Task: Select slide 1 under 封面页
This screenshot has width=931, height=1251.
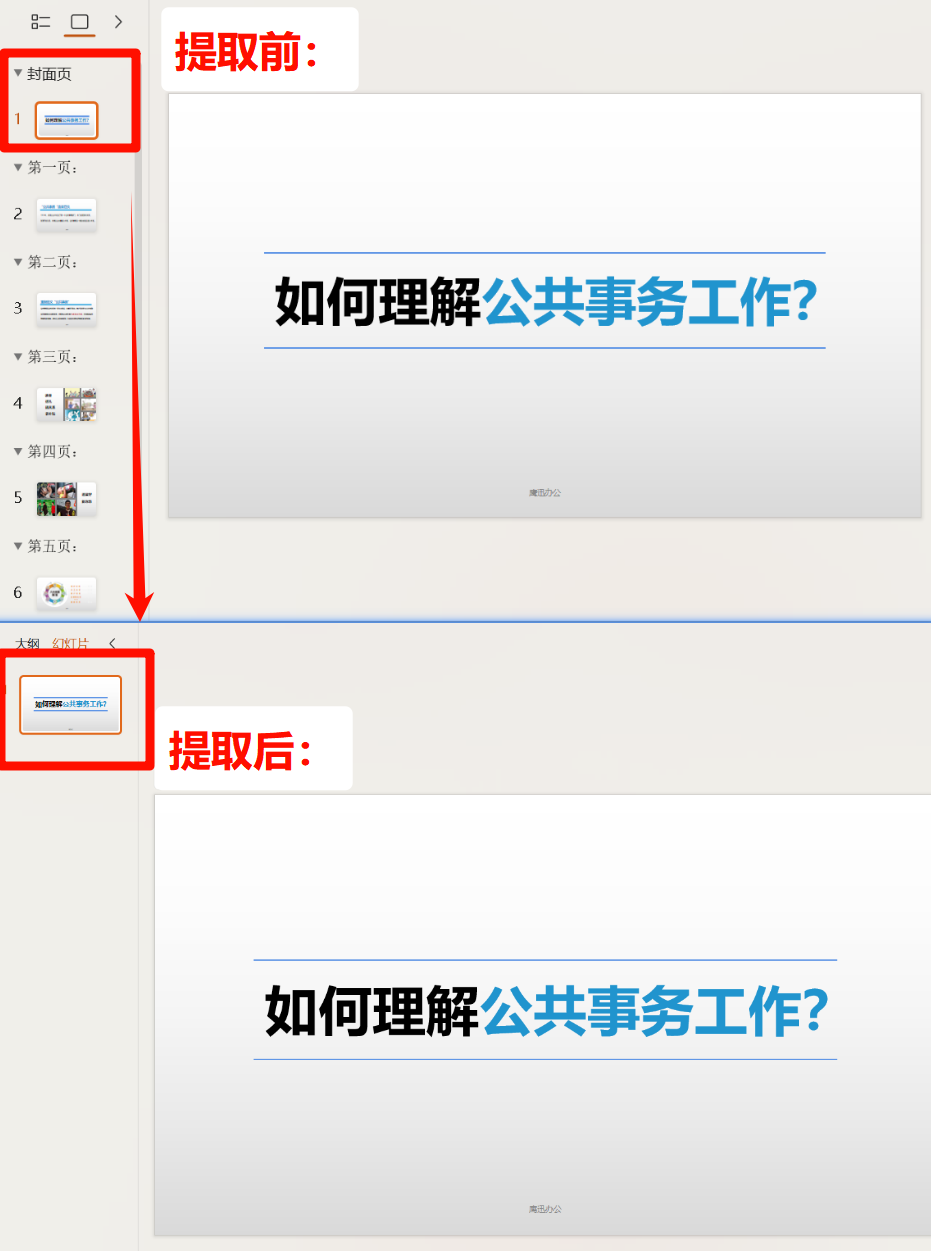Action: [67, 119]
